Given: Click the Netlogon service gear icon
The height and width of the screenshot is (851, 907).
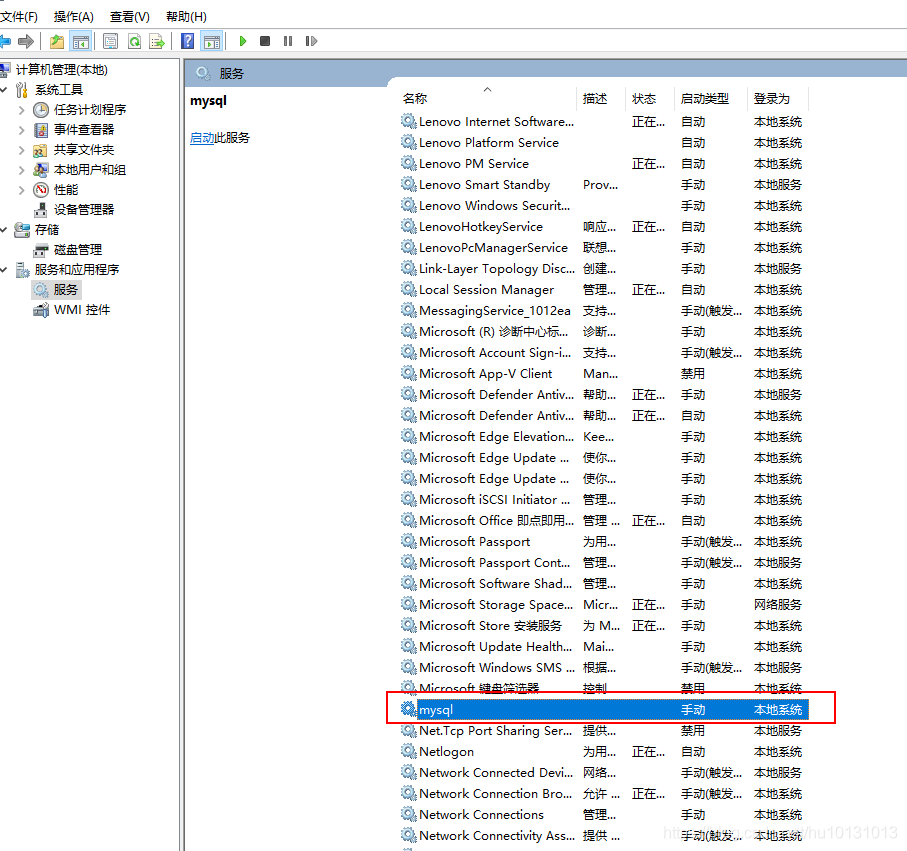Looking at the screenshot, I should coord(408,751).
